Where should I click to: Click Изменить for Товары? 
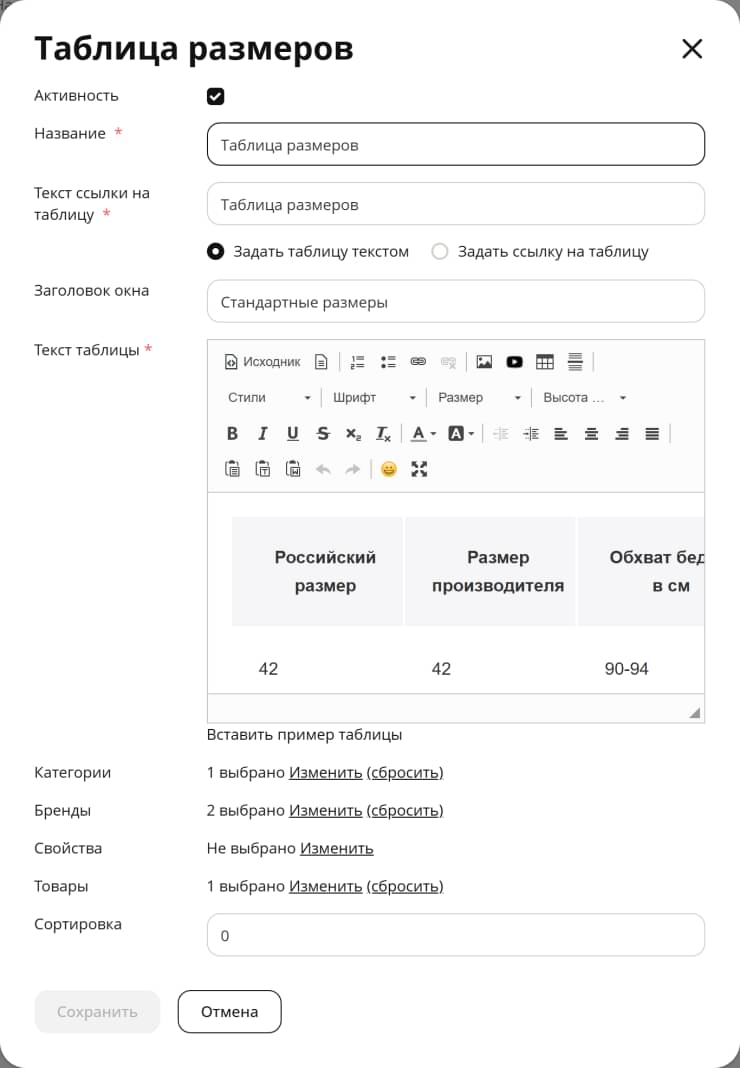click(x=325, y=886)
